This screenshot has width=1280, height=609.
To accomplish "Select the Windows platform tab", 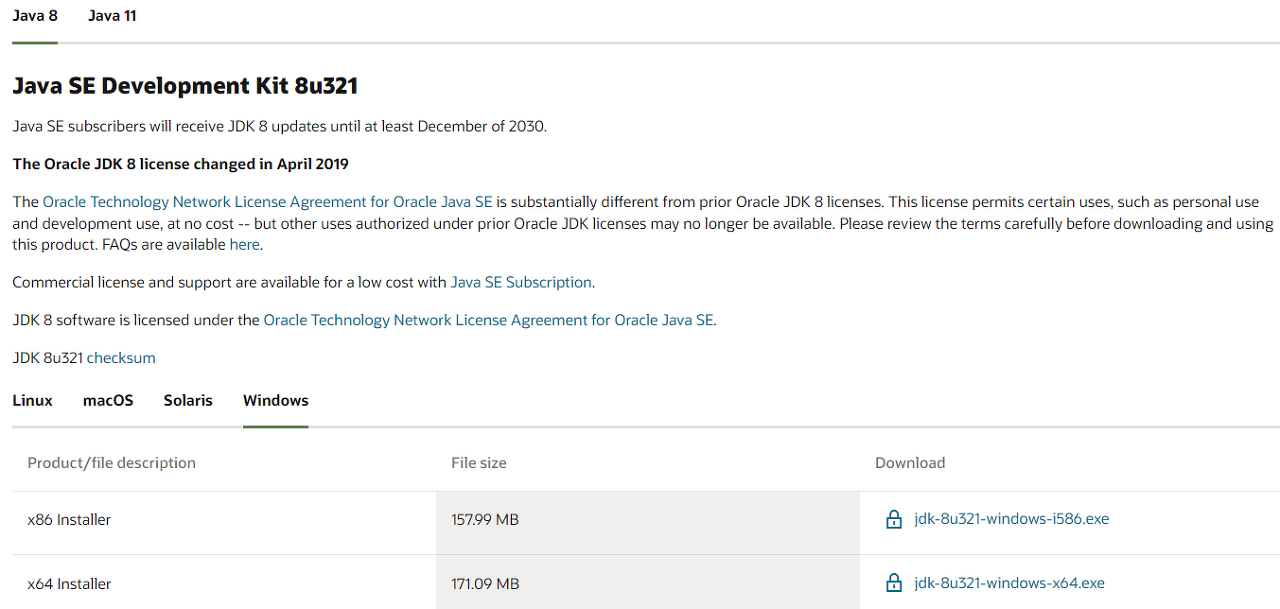I will tap(276, 400).
